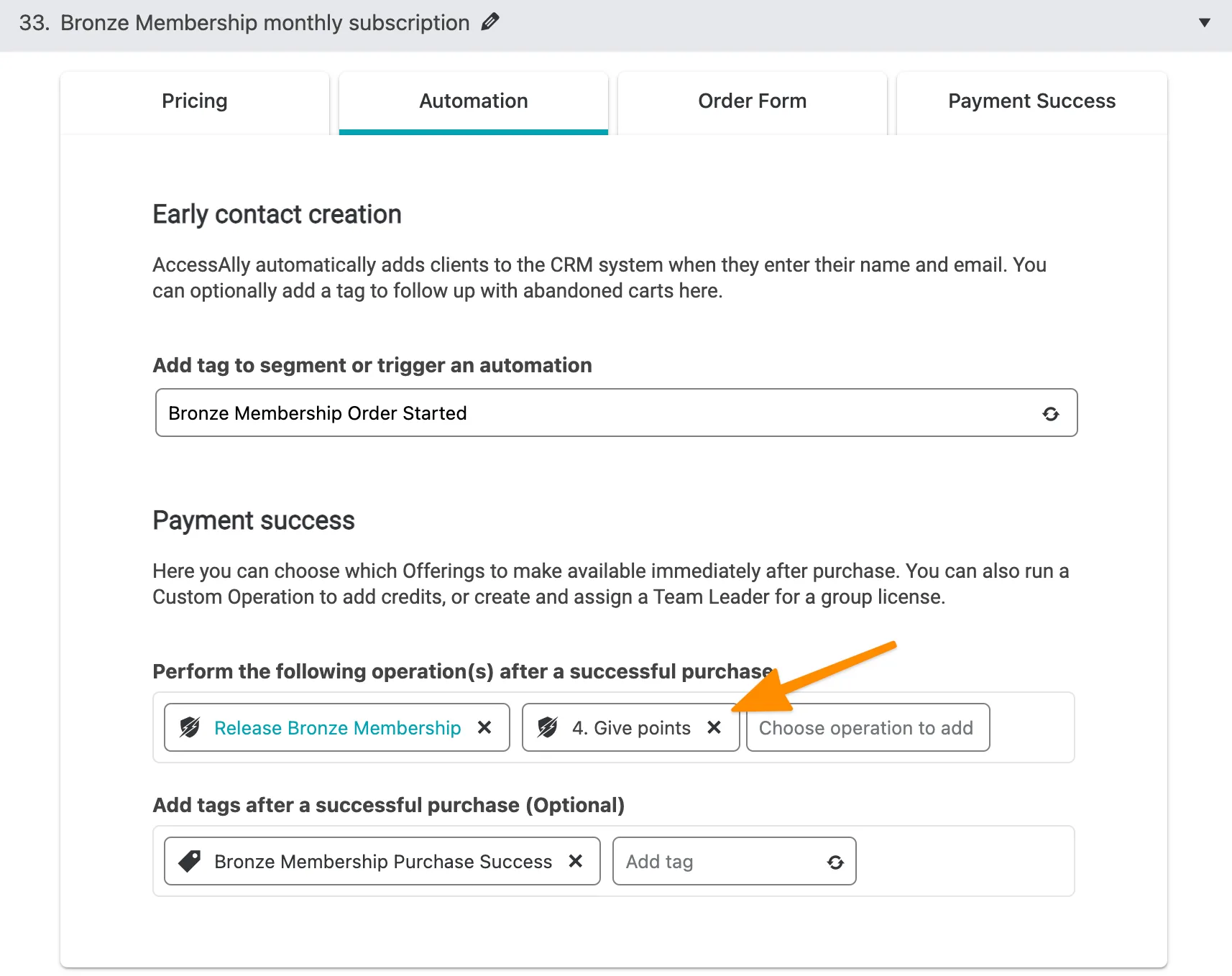The height and width of the screenshot is (976, 1232).
Task: Click the shield icon on the Give points operation
Action: click(x=547, y=727)
